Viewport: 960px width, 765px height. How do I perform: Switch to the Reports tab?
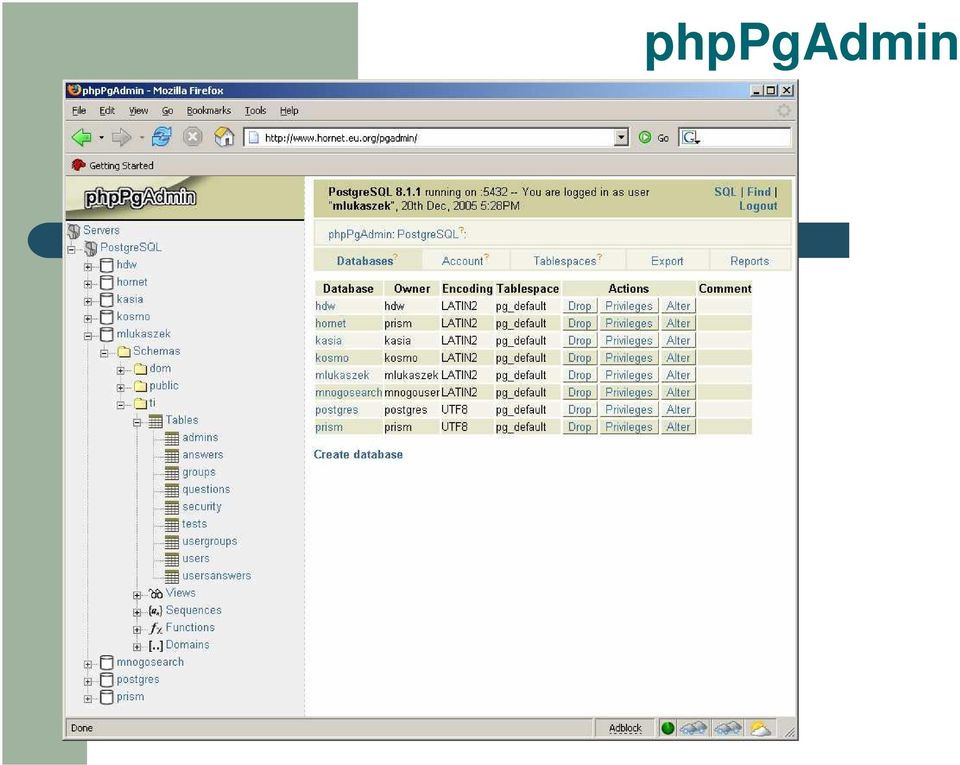coord(749,261)
